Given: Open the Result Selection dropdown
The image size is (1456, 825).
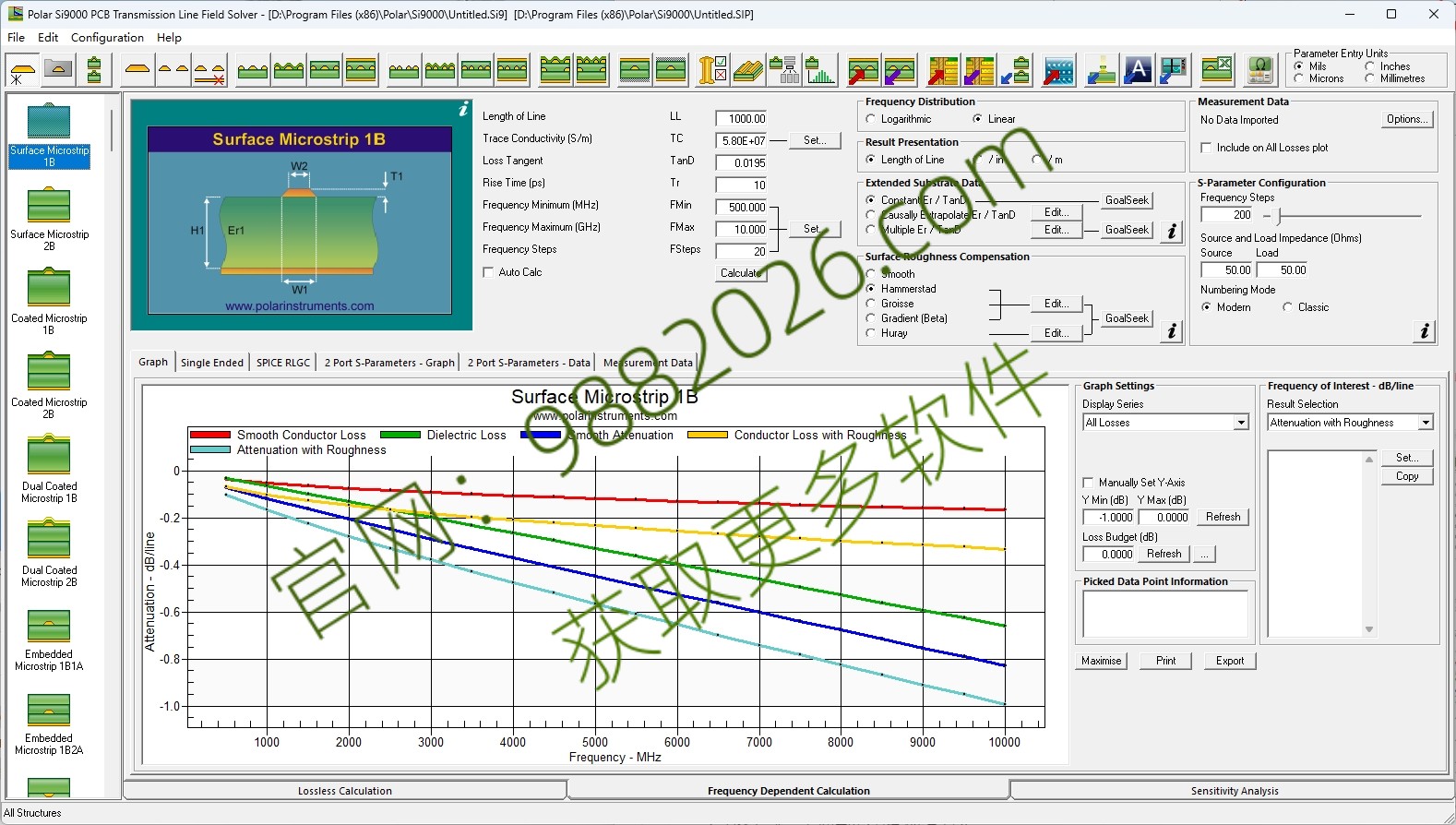Looking at the screenshot, I should click(1426, 423).
